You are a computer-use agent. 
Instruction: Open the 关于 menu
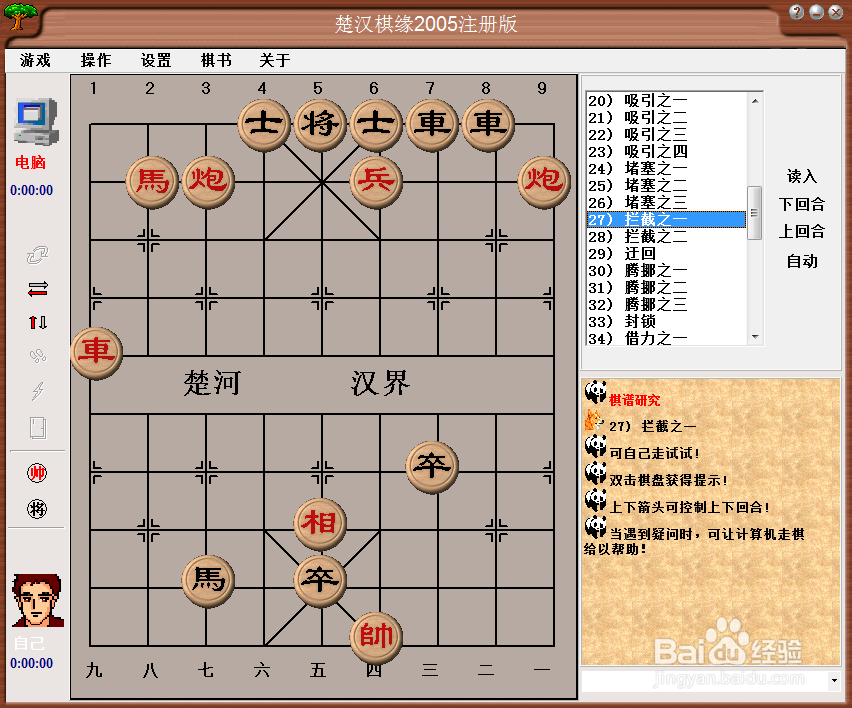275,60
